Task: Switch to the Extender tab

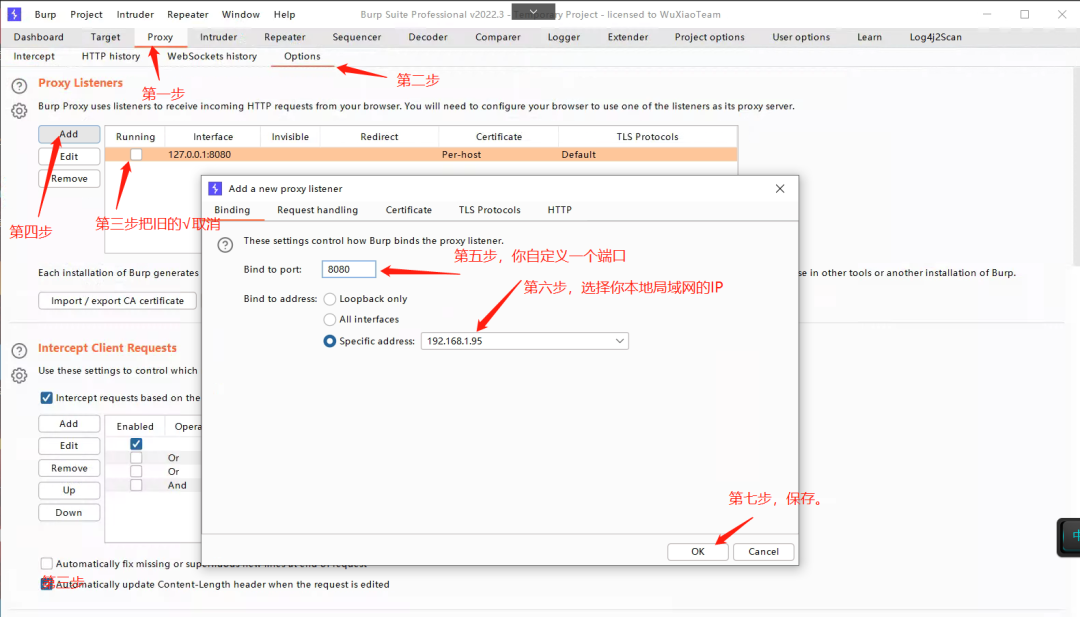Action: pyautogui.click(x=628, y=37)
